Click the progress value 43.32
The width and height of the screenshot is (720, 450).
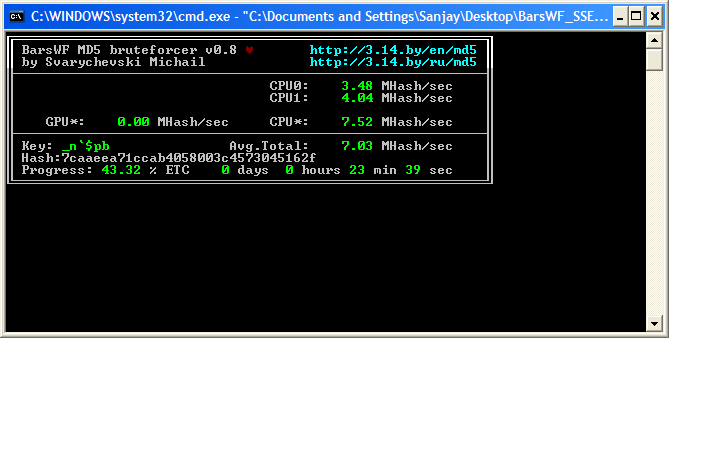[121, 170]
